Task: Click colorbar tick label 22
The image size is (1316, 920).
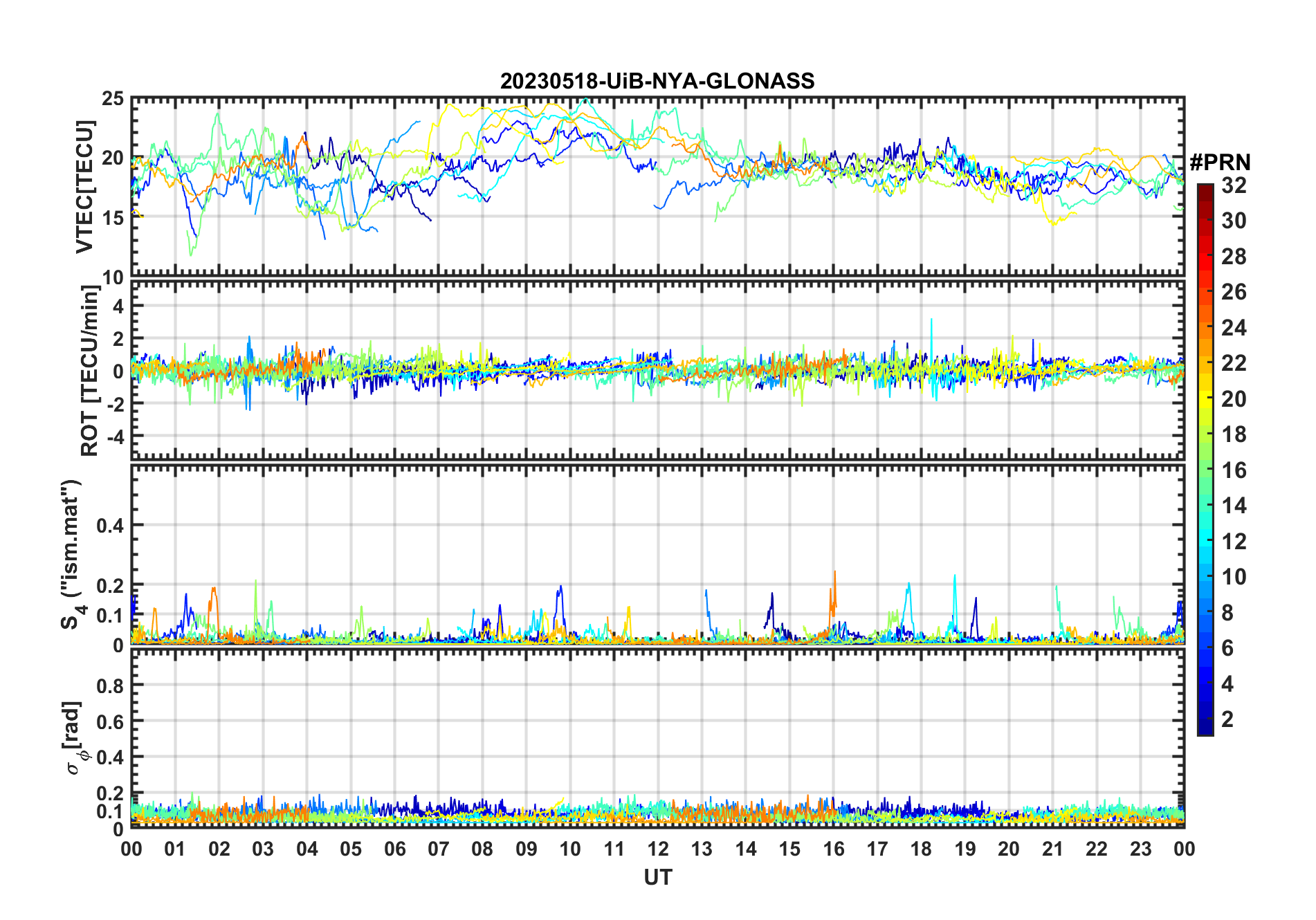Action: (x=1234, y=363)
